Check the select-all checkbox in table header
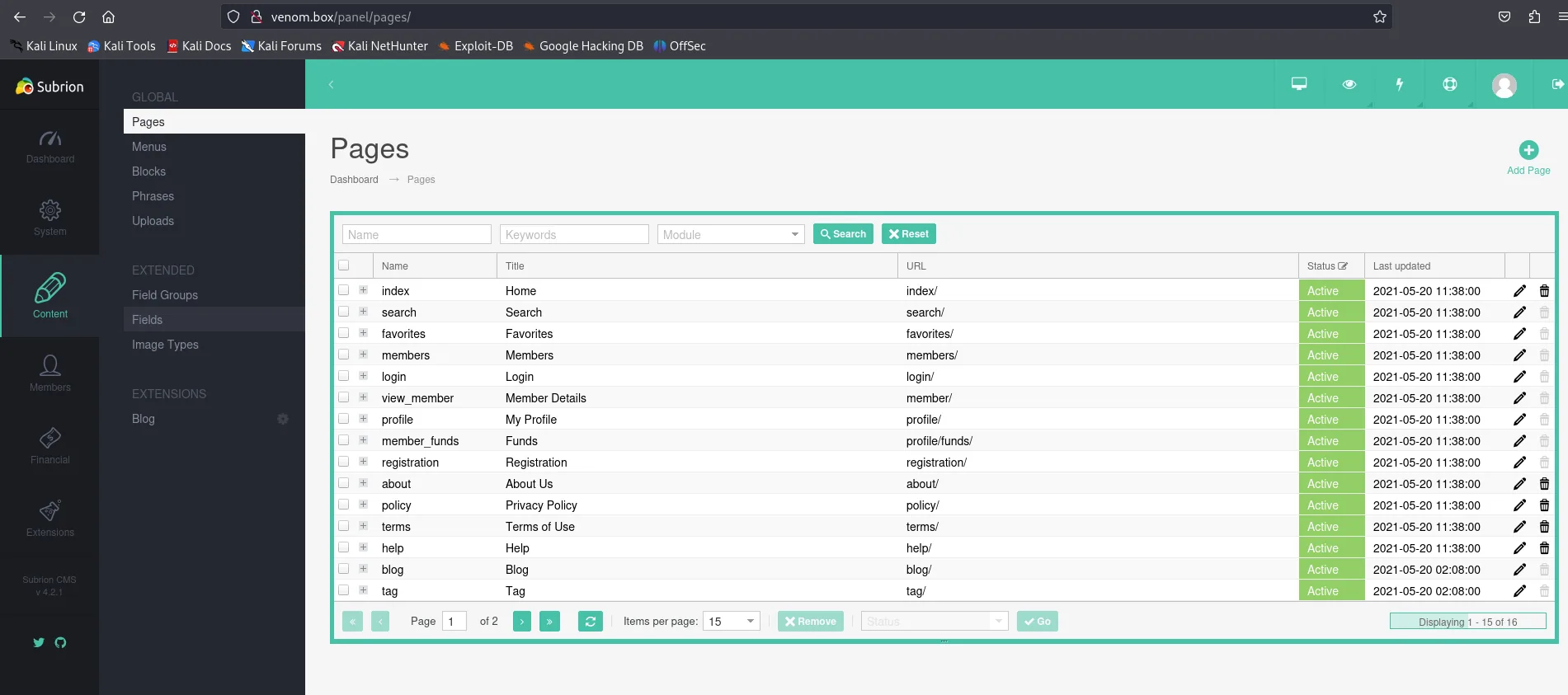This screenshot has width=1568, height=695. point(344,265)
